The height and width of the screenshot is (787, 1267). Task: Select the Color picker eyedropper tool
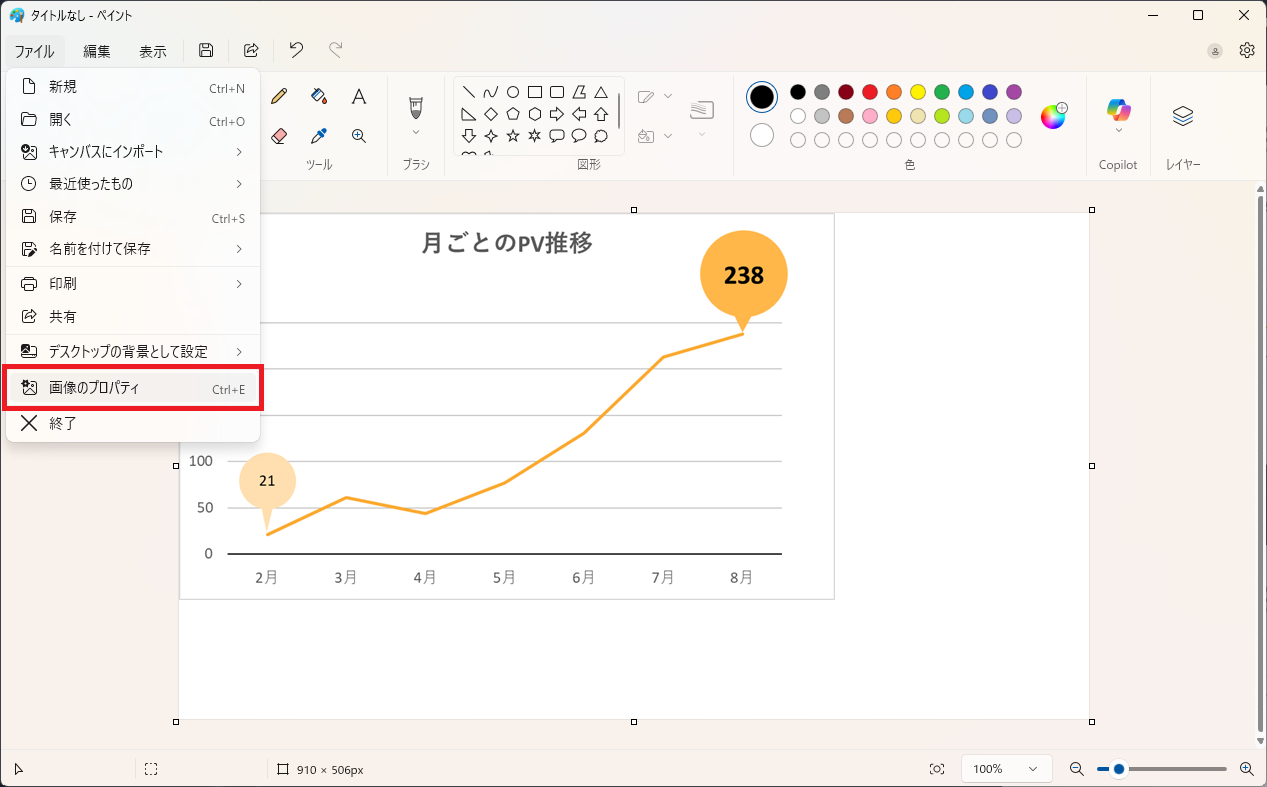pyautogui.click(x=319, y=136)
